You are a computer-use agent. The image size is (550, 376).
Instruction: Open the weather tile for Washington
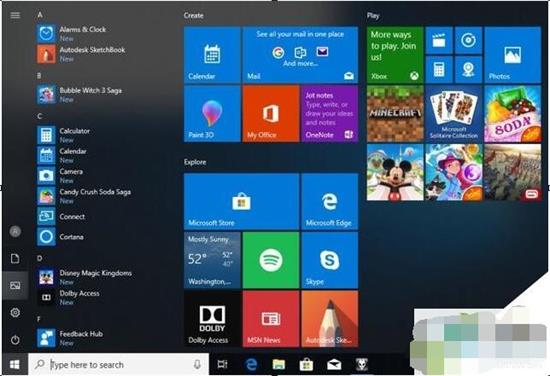click(x=212, y=260)
